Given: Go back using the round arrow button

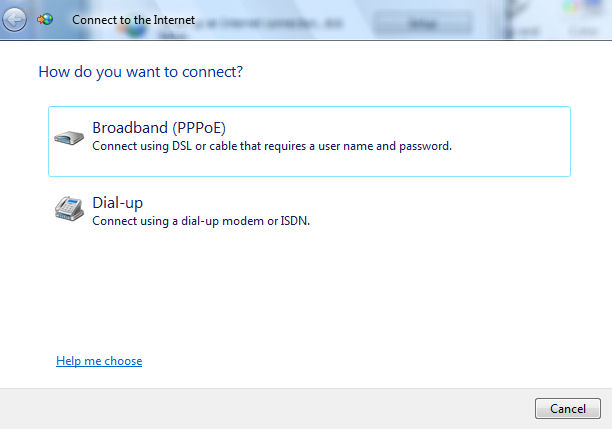Looking at the screenshot, I should [14, 19].
